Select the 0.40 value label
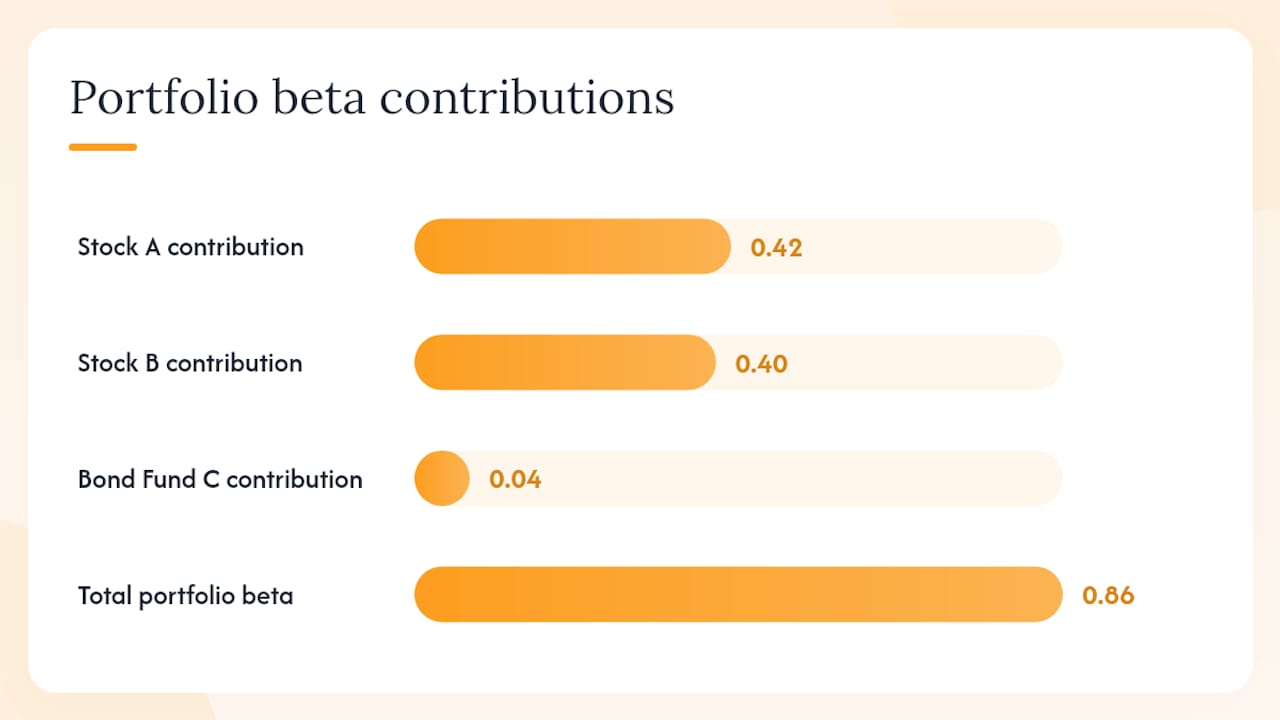Screen dimensions: 1280x720 (x=761, y=363)
